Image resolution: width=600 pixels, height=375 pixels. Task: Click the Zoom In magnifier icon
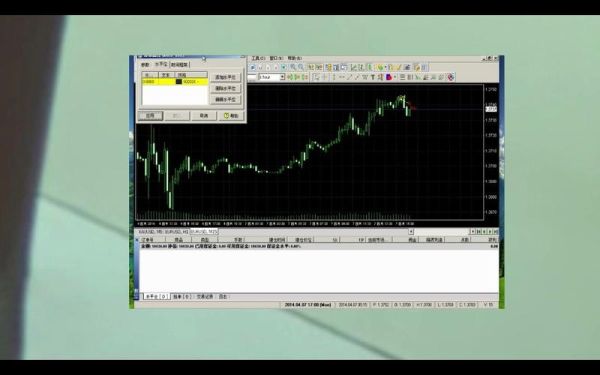293,67
